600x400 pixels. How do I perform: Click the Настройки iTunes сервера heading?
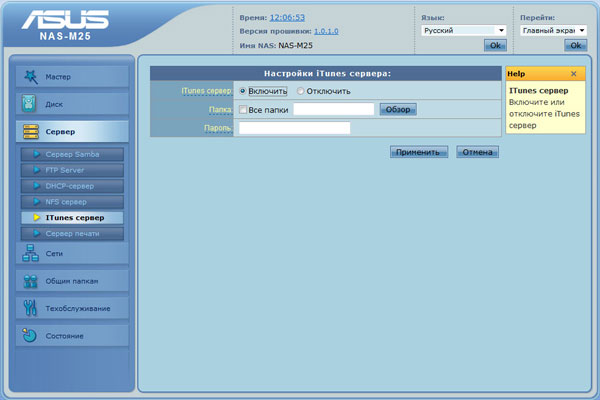click(x=327, y=73)
